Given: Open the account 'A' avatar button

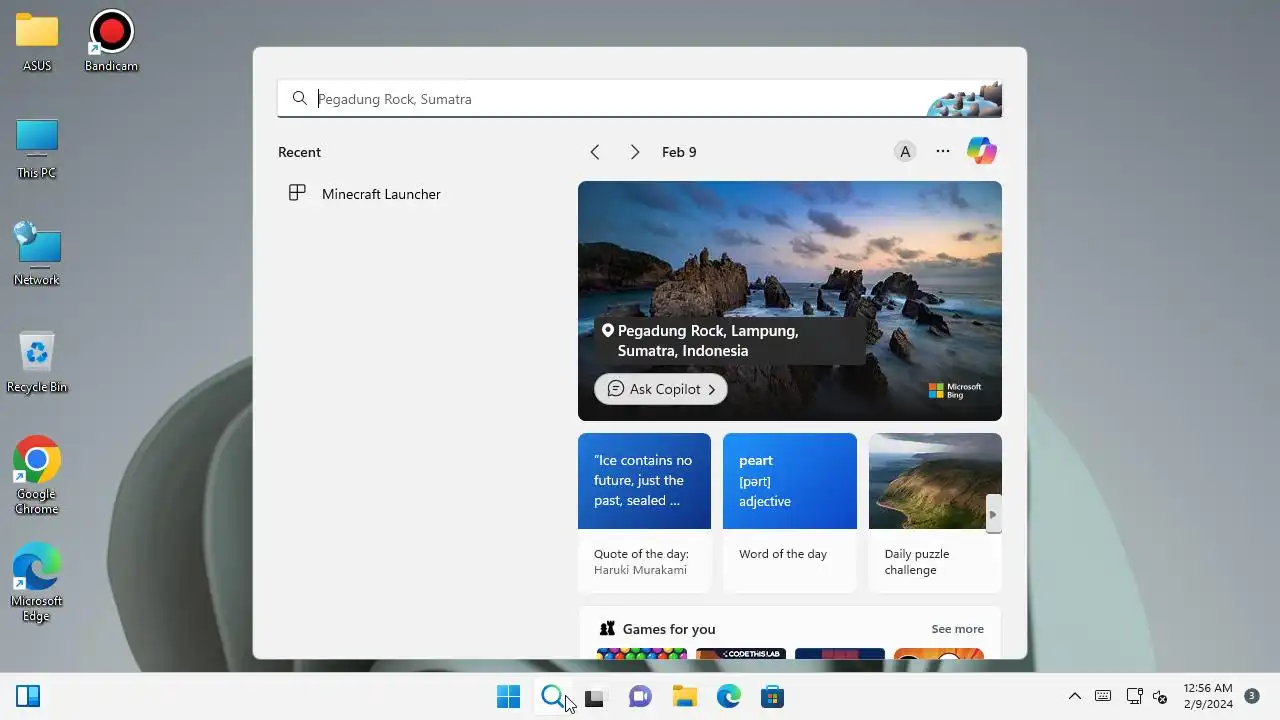Looking at the screenshot, I should click(x=905, y=152).
